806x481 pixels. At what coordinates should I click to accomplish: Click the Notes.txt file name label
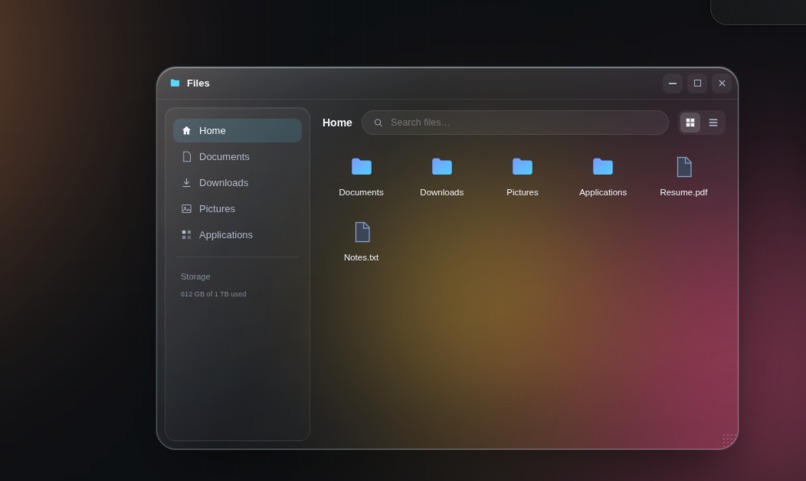(x=361, y=257)
